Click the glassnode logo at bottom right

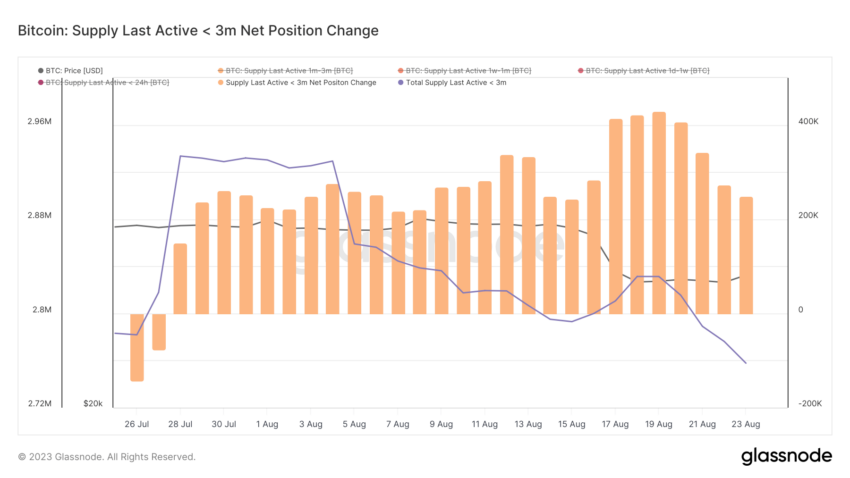786,456
